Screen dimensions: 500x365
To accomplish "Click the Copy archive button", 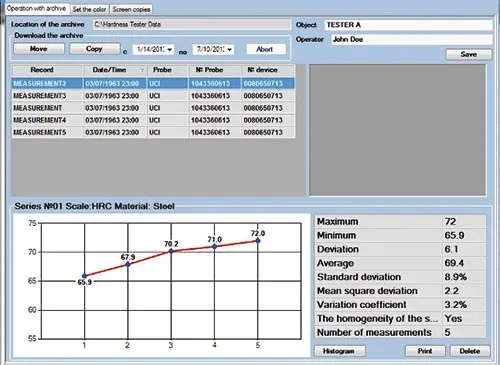I will [94, 49].
